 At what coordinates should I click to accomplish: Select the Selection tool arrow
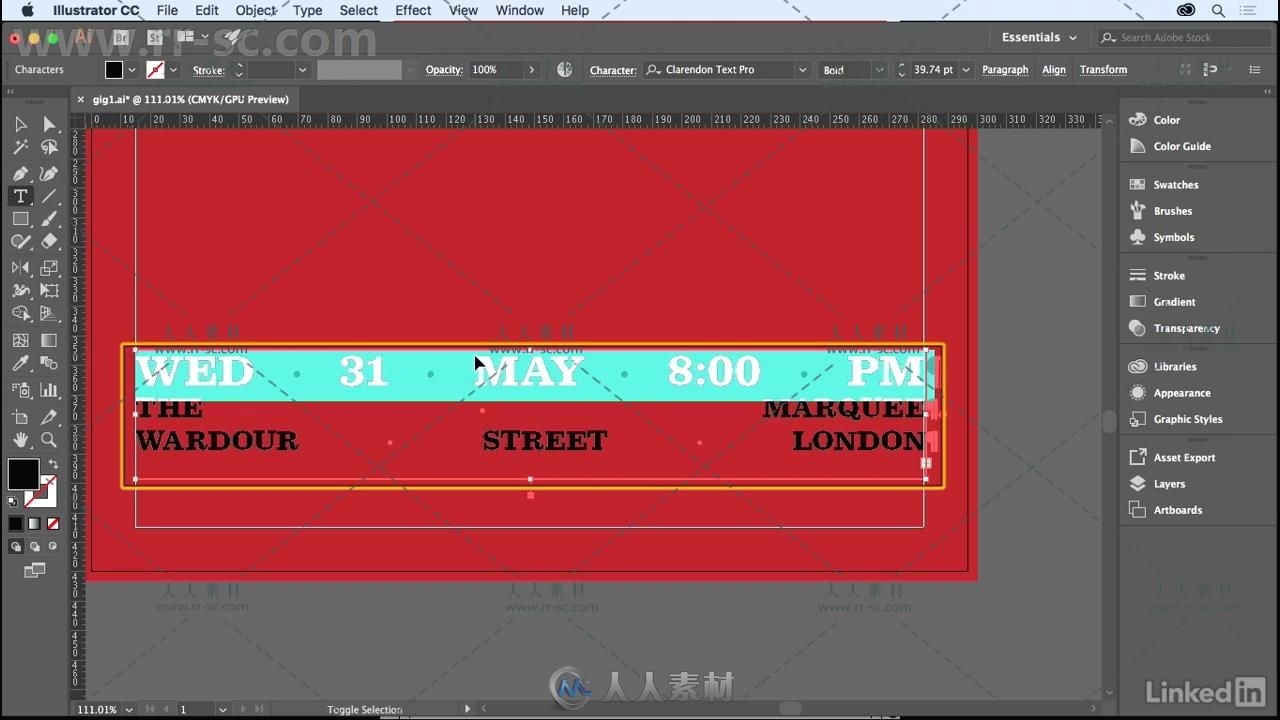click(x=20, y=124)
